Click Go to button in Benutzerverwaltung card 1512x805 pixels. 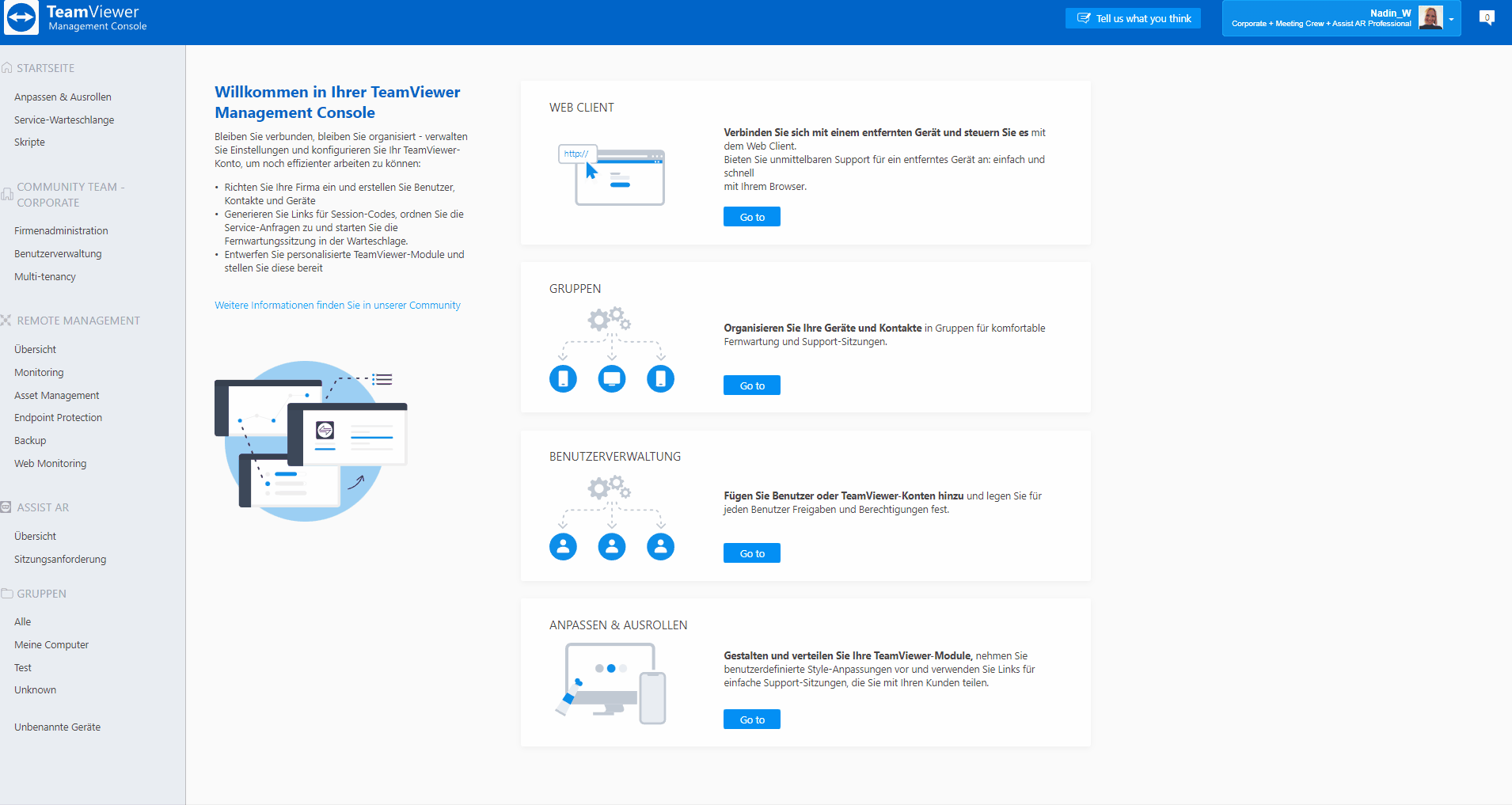tap(752, 553)
